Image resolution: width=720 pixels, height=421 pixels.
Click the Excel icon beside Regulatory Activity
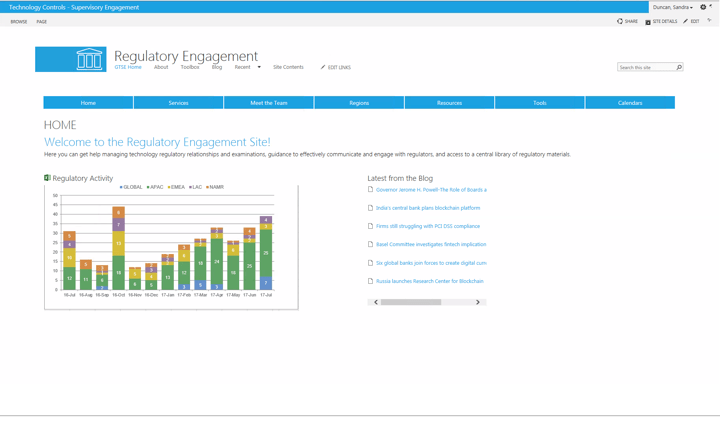pyautogui.click(x=47, y=178)
